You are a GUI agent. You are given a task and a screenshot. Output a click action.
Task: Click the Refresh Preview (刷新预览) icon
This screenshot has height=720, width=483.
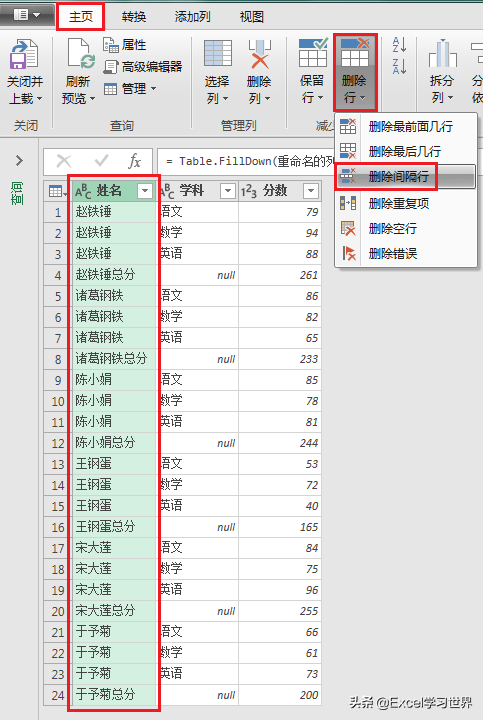coord(80,54)
